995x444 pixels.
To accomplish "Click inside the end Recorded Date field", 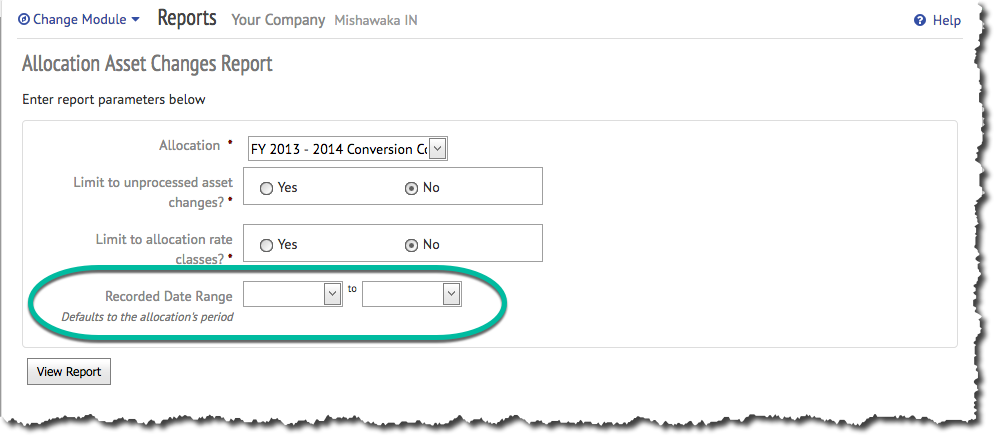I will tap(401, 293).
